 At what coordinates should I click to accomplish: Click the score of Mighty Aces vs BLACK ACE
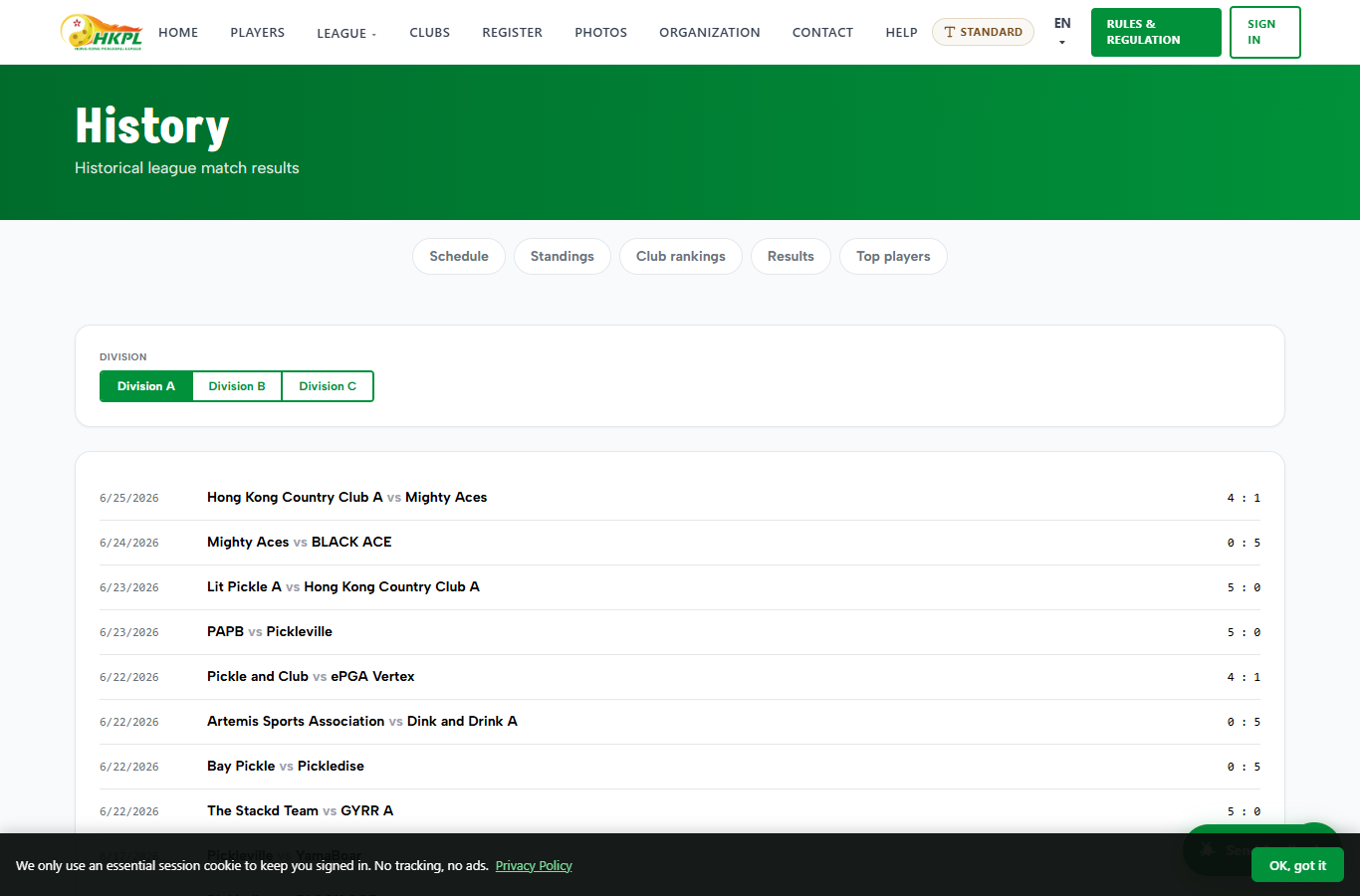(1244, 543)
